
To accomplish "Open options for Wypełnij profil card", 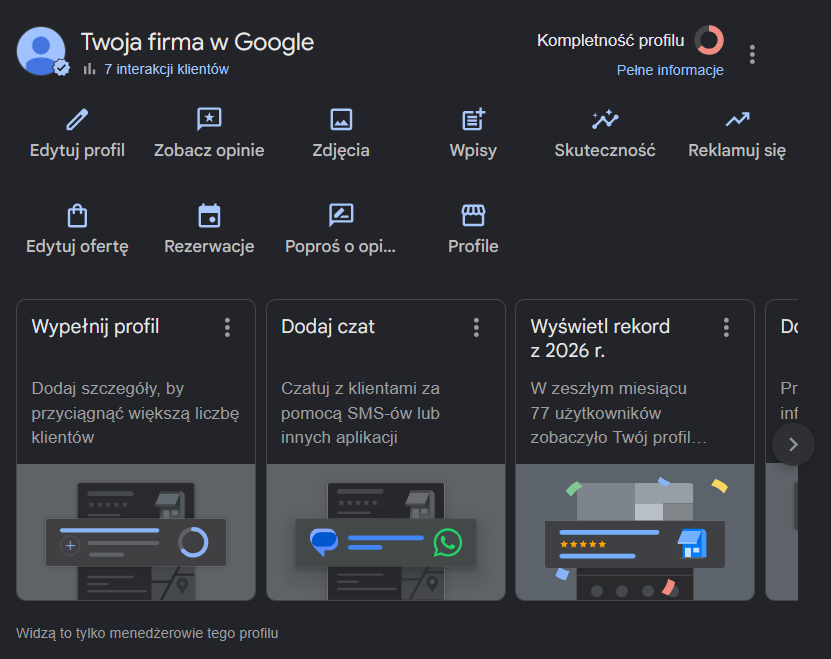I will point(227,328).
